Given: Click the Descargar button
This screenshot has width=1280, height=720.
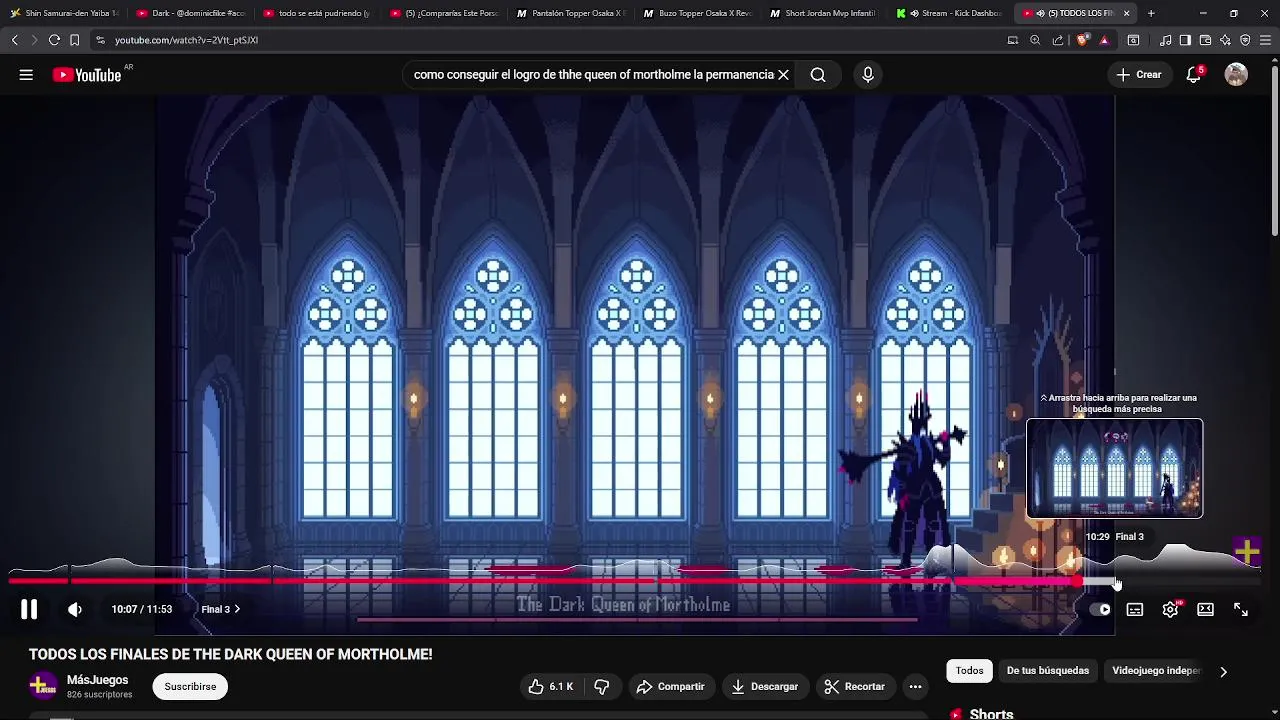Looking at the screenshot, I should (x=765, y=686).
